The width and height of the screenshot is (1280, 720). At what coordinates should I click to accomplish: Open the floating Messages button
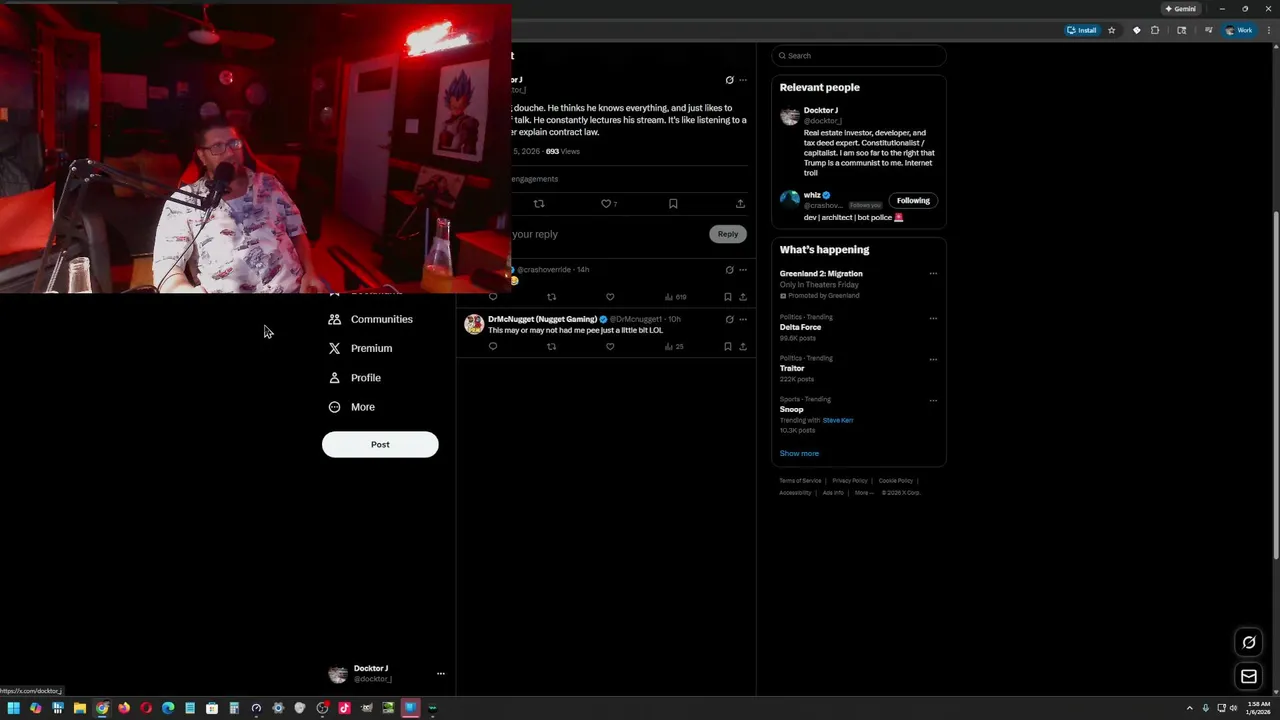pos(1249,677)
